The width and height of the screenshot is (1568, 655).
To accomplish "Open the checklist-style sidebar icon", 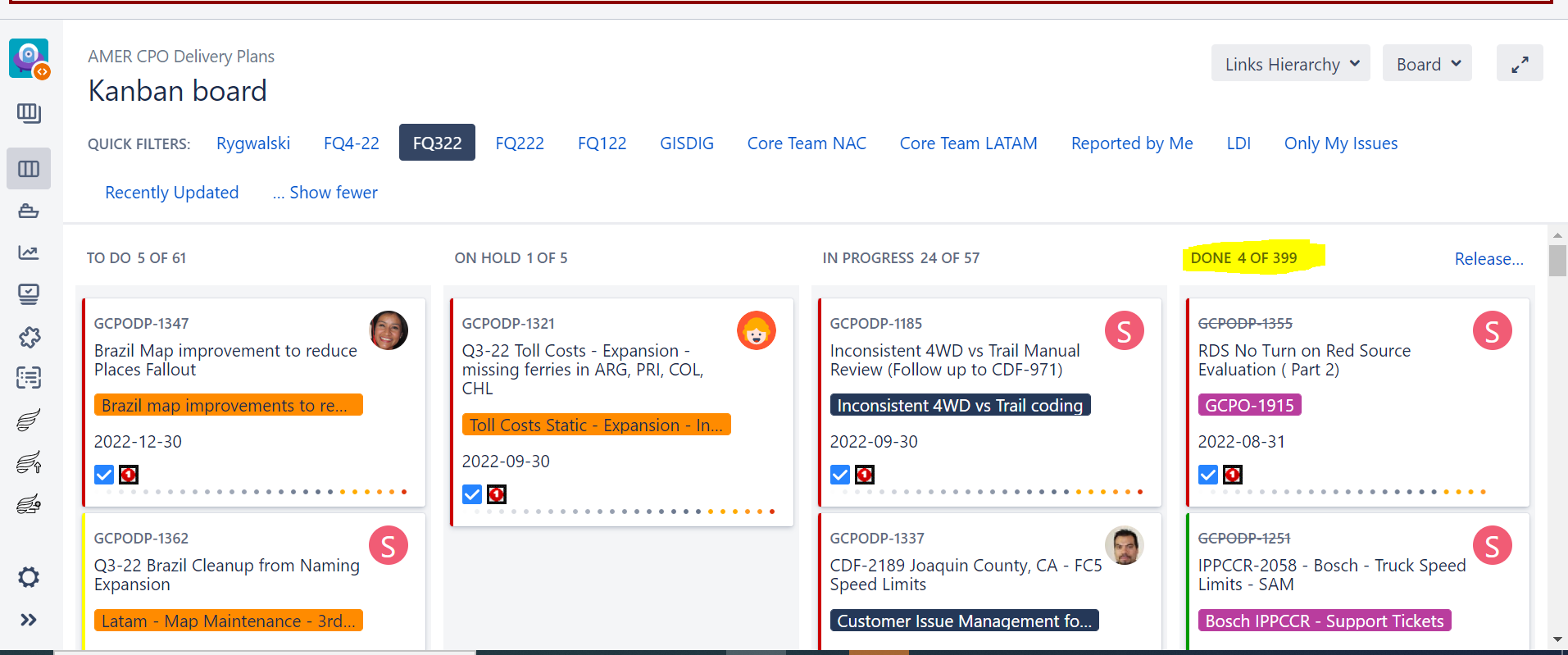I will click(x=29, y=378).
